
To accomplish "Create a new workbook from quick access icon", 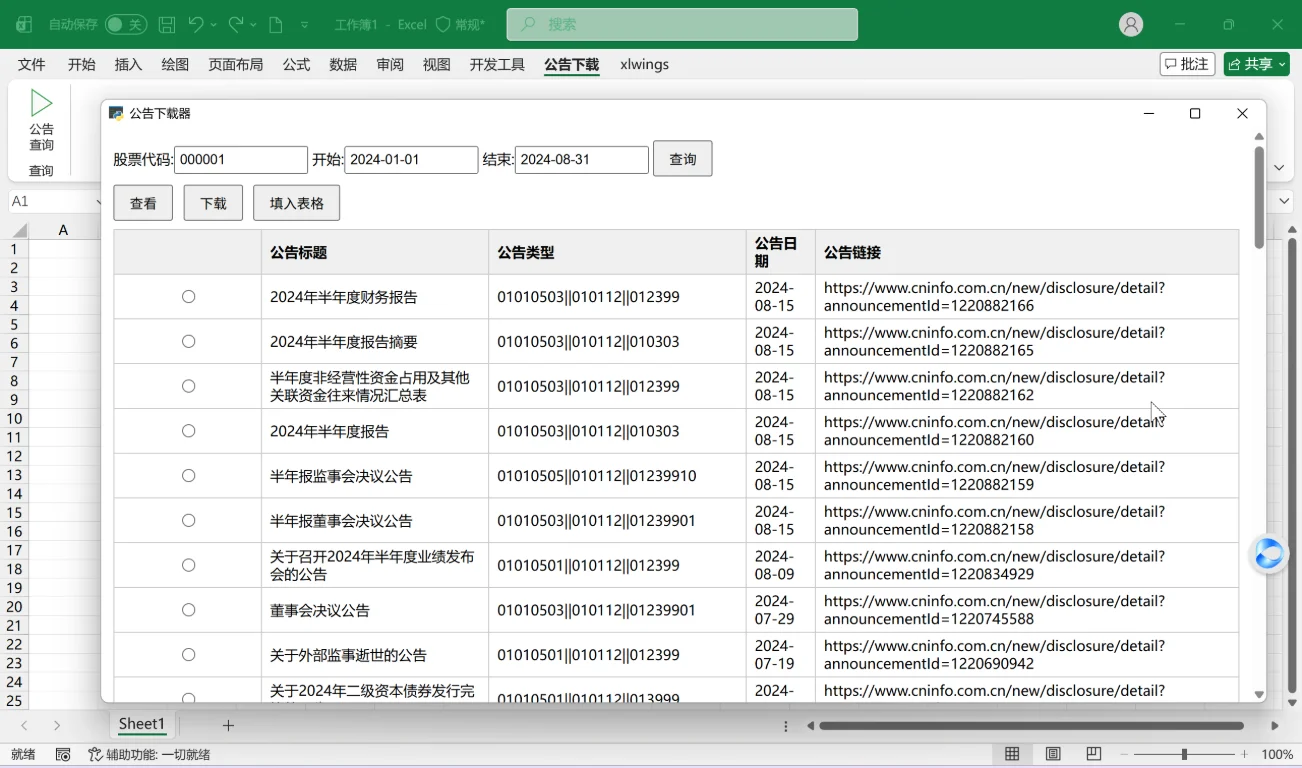I will click(x=276, y=25).
